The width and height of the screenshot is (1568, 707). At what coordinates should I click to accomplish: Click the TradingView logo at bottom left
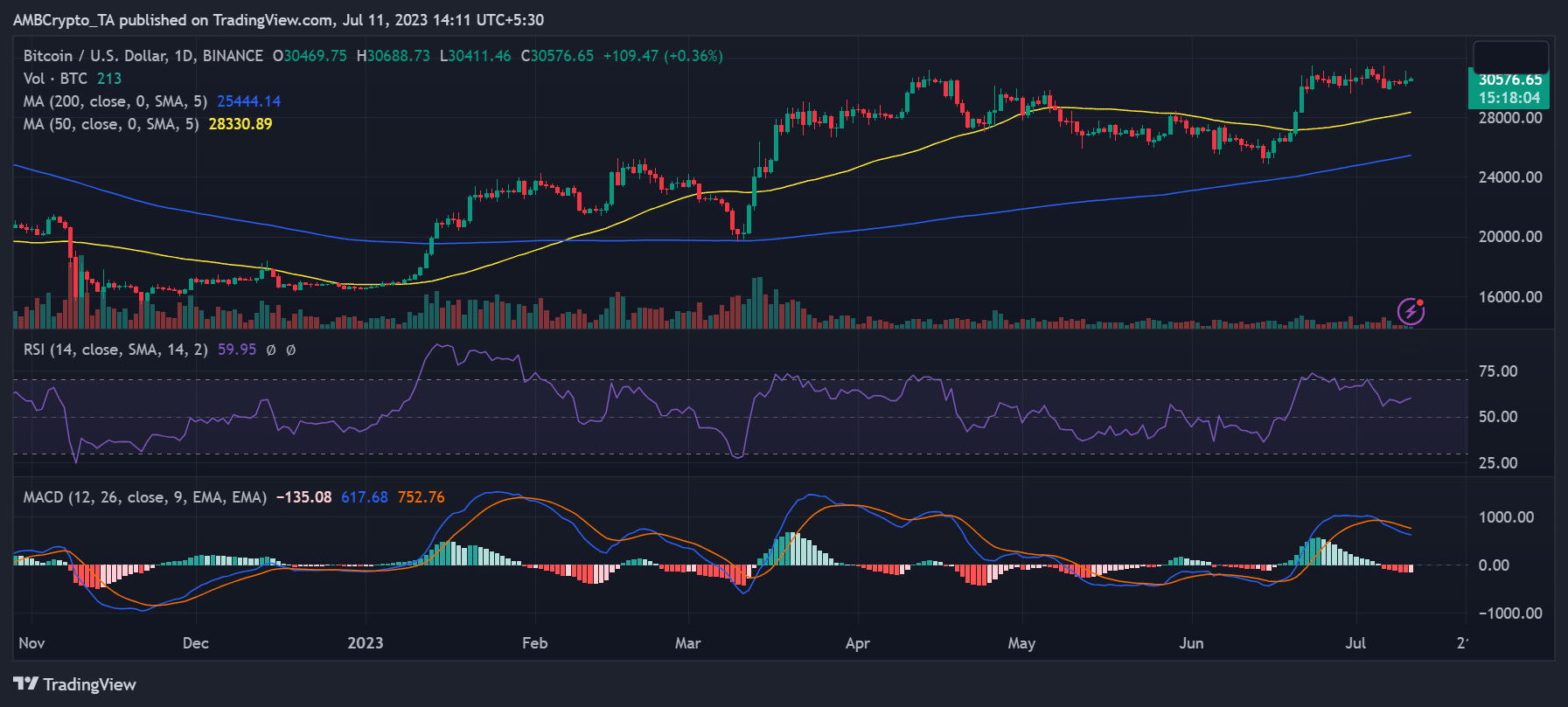[75, 684]
